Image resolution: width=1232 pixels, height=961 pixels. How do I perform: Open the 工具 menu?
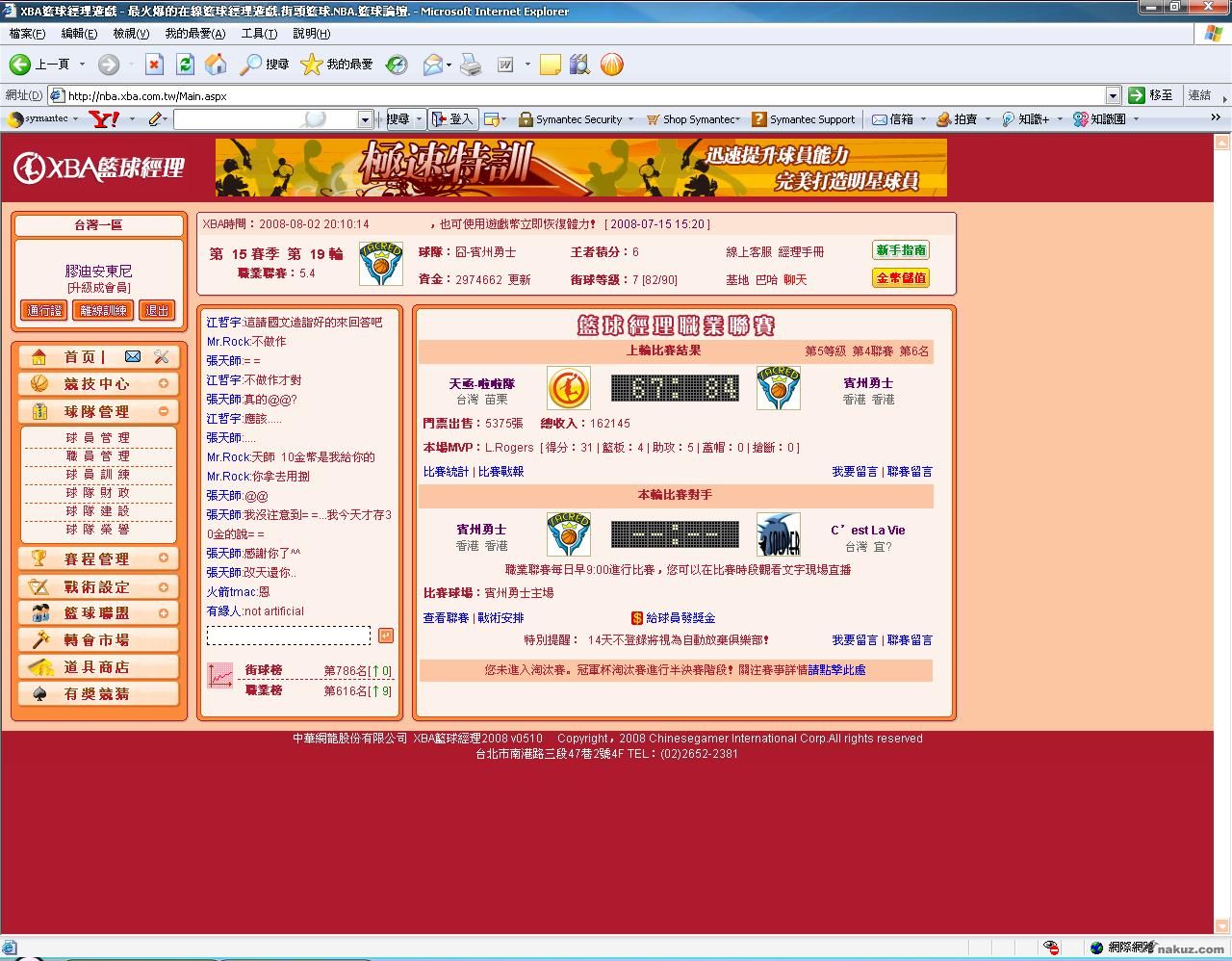click(258, 34)
